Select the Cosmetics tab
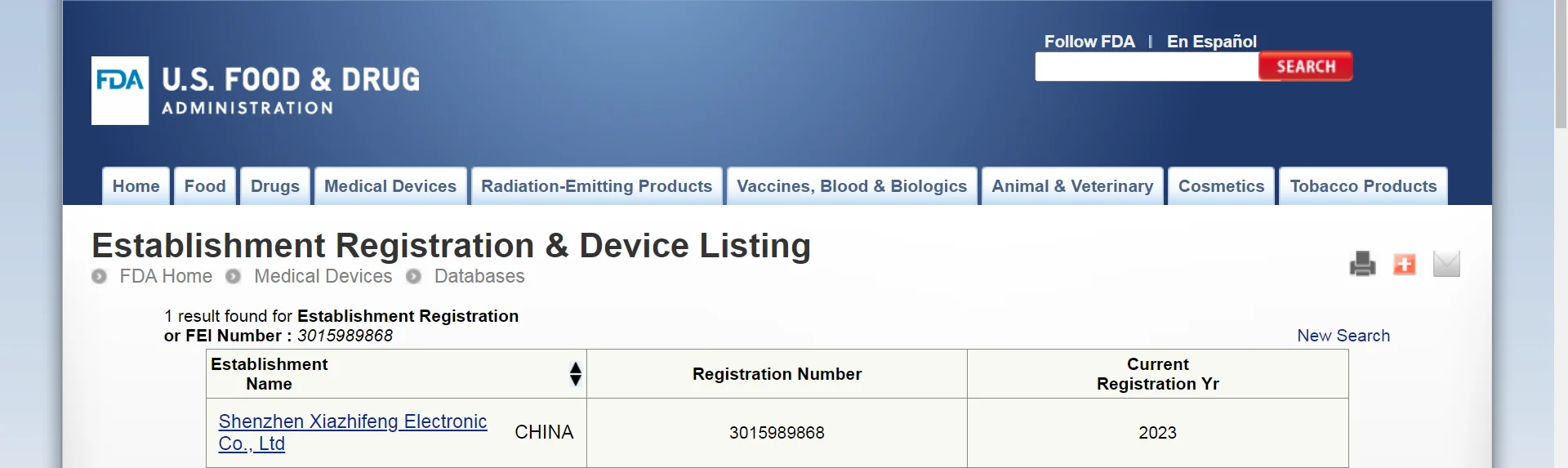Image resolution: width=1568 pixels, height=468 pixels. tap(1221, 186)
